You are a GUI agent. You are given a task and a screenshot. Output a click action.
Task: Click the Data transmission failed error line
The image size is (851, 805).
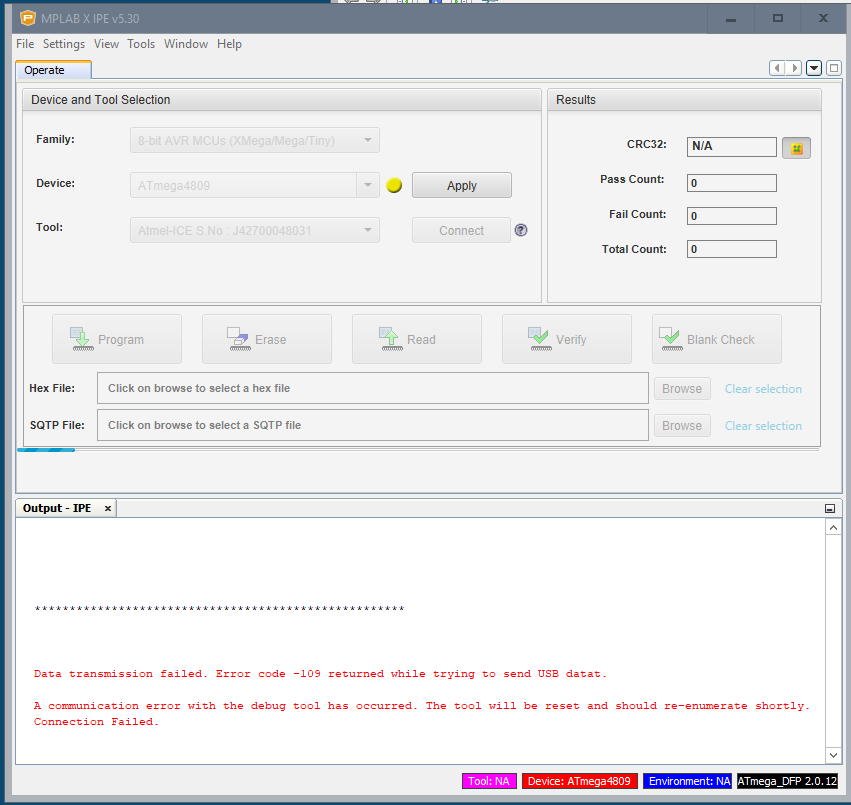click(x=320, y=674)
